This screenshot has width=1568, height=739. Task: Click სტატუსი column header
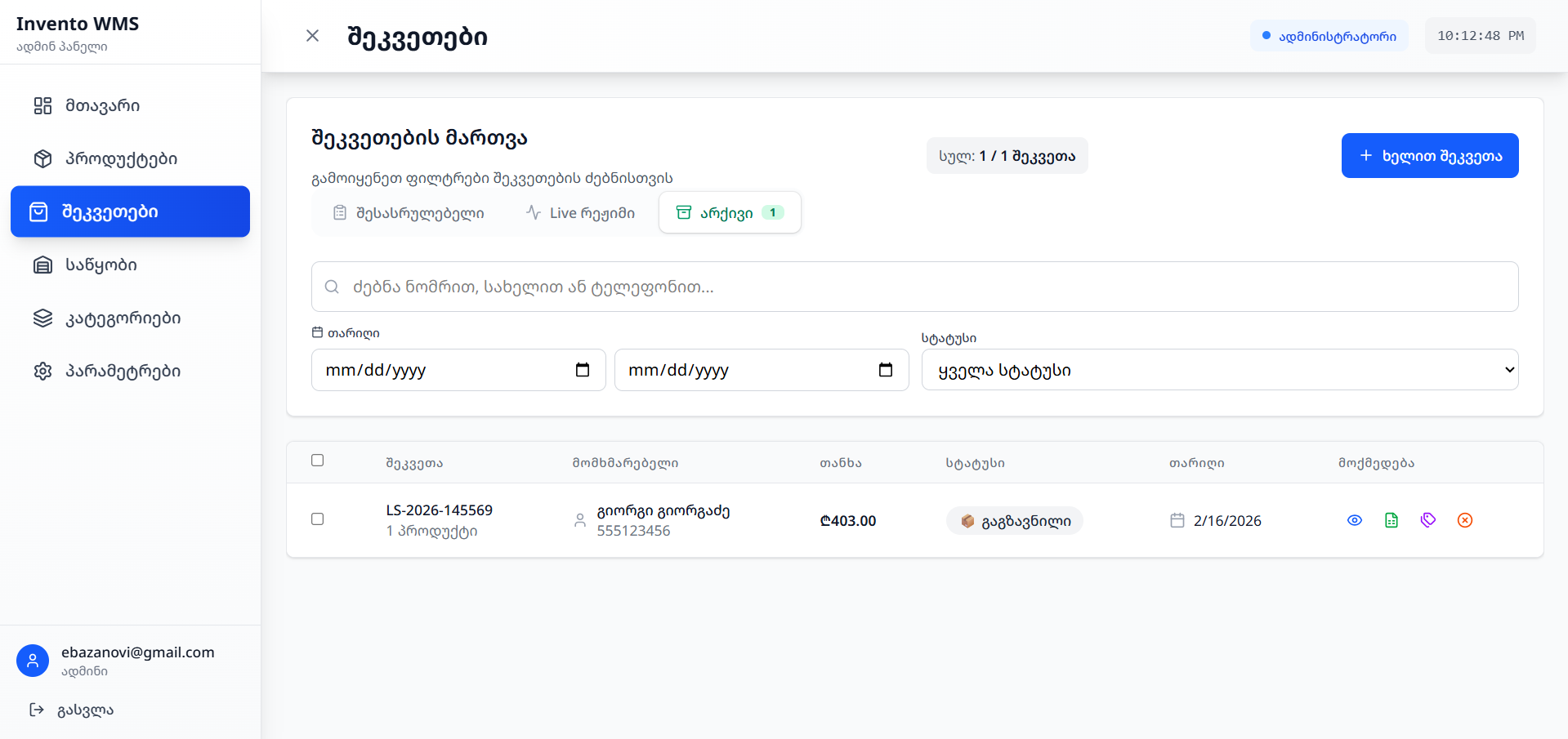coord(976,463)
